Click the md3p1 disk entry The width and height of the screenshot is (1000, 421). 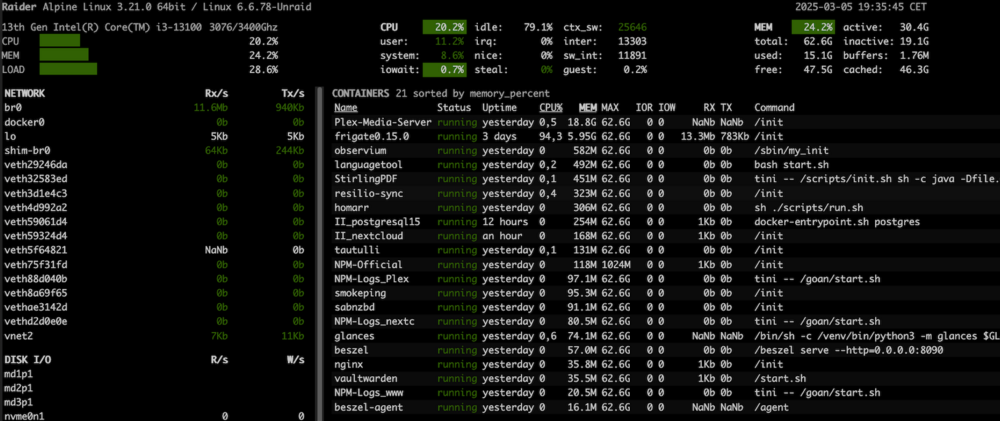click(x=18, y=403)
